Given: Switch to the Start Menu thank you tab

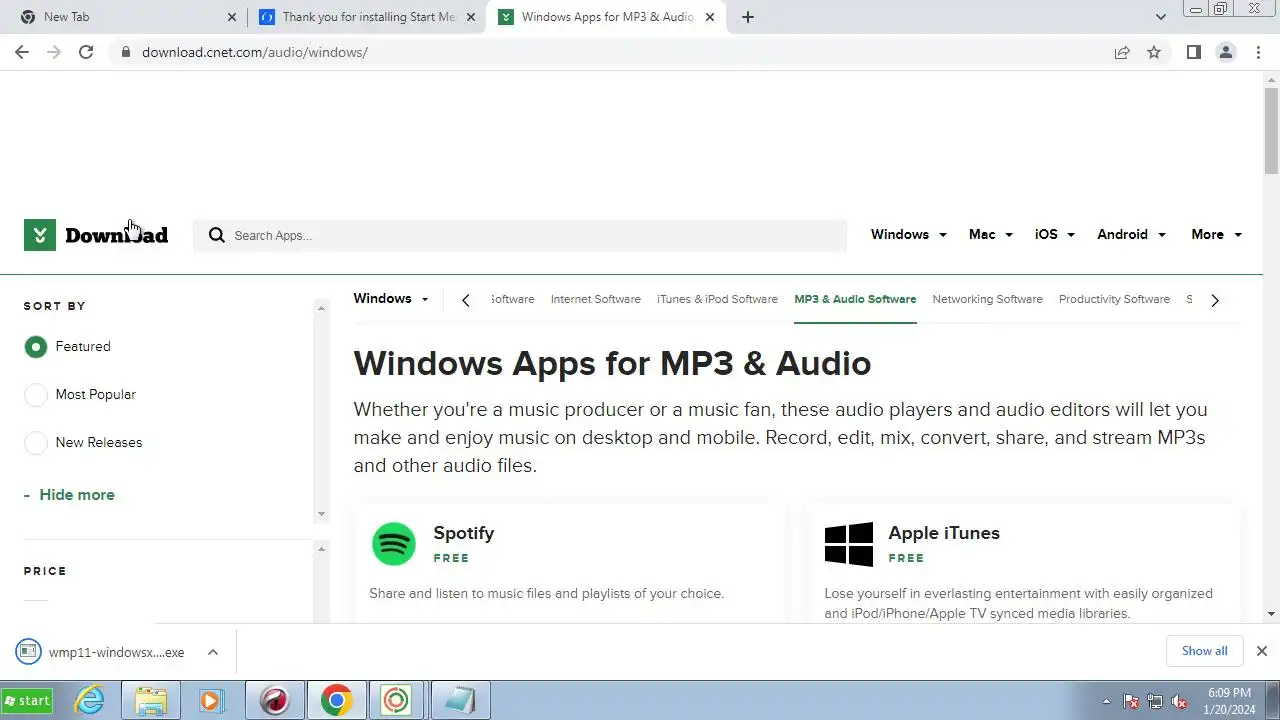Looking at the screenshot, I should tap(365, 17).
